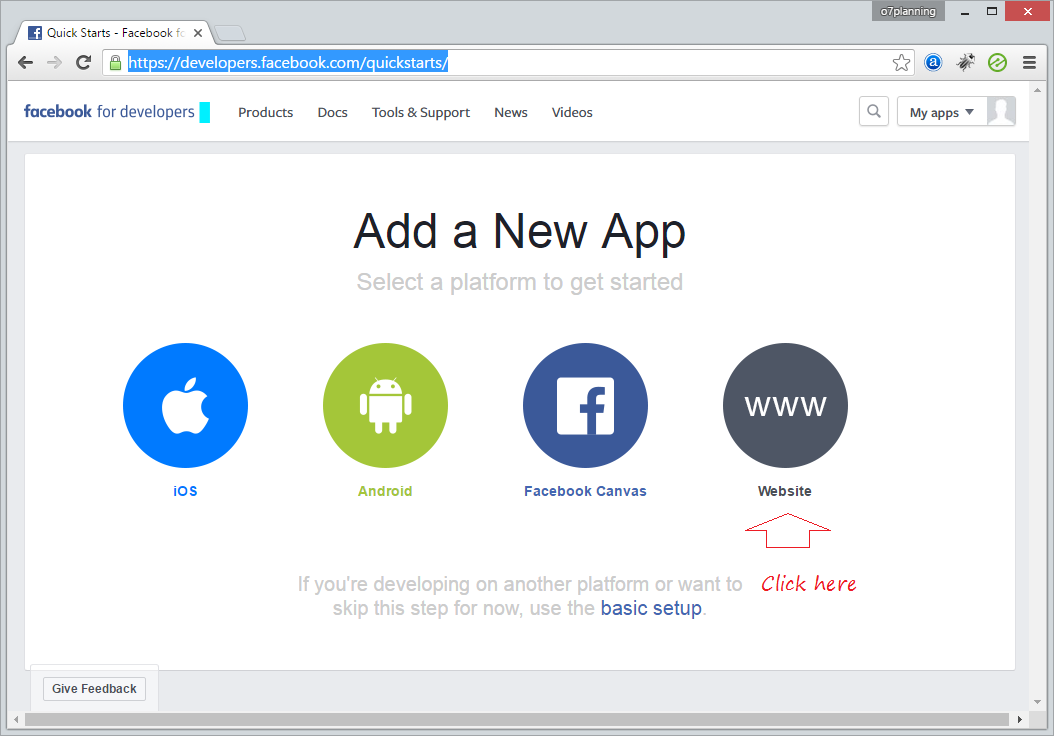Close the Quick Starts browser tab
Viewport: 1054px width, 736px height.
[198, 33]
